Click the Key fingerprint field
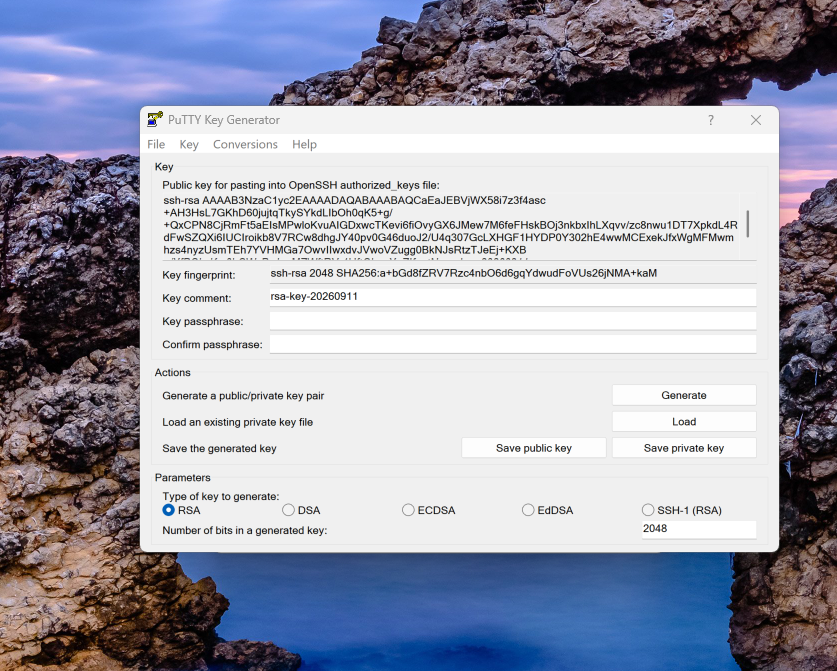Viewport: 837px width, 671px height. tap(513, 274)
